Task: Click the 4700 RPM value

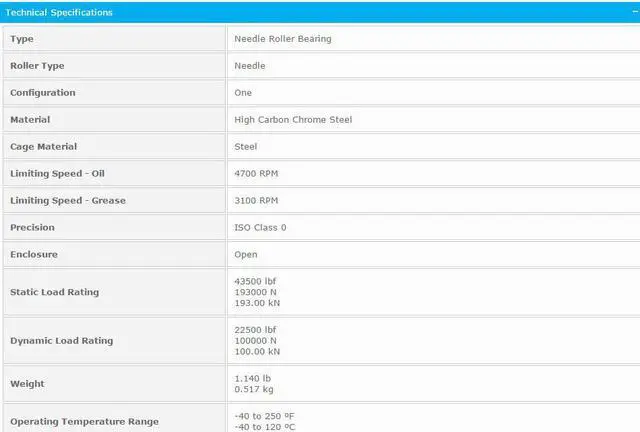Action: pyautogui.click(x=256, y=174)
